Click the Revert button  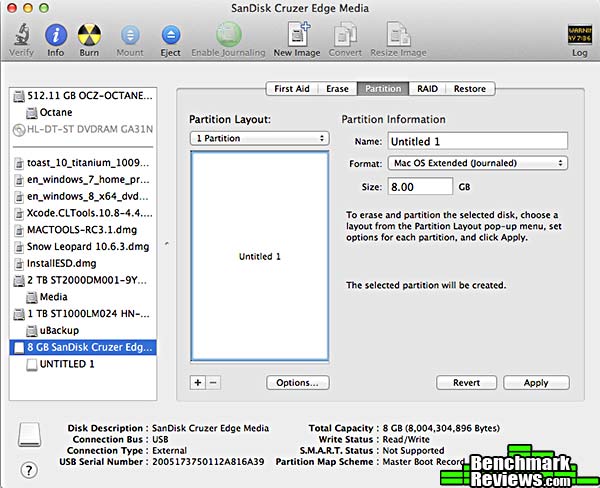pos(466,383)
